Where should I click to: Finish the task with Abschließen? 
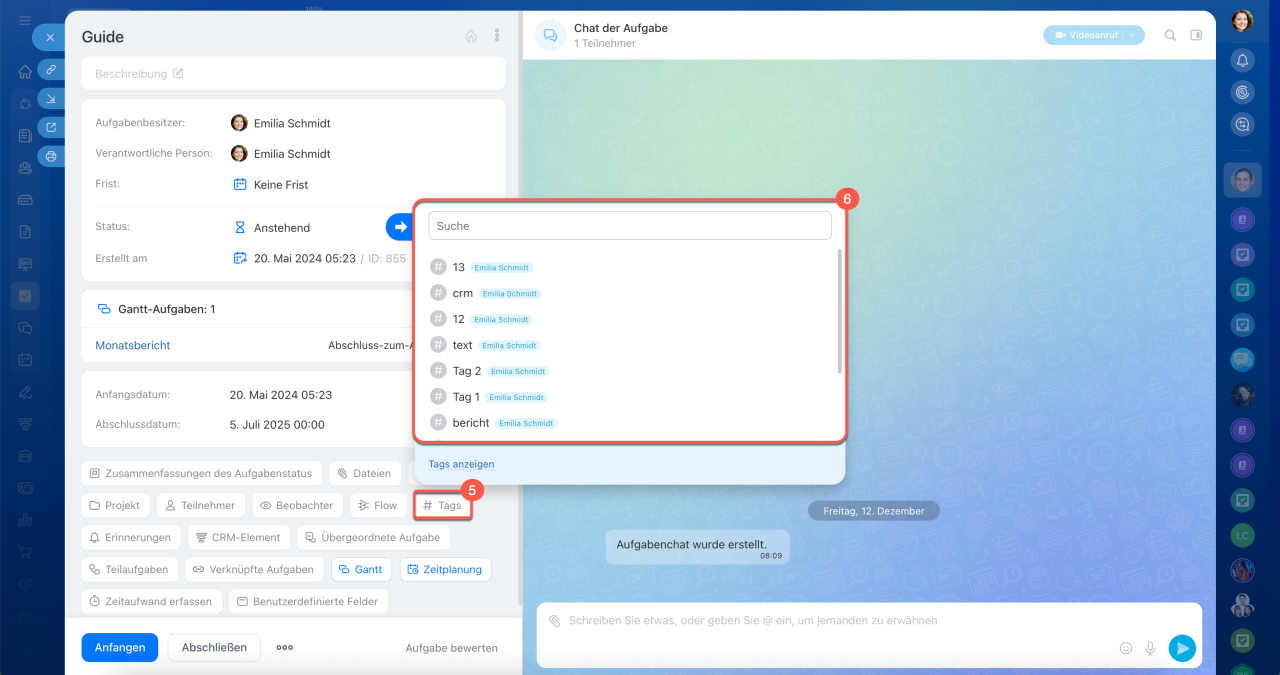[214, 647]
